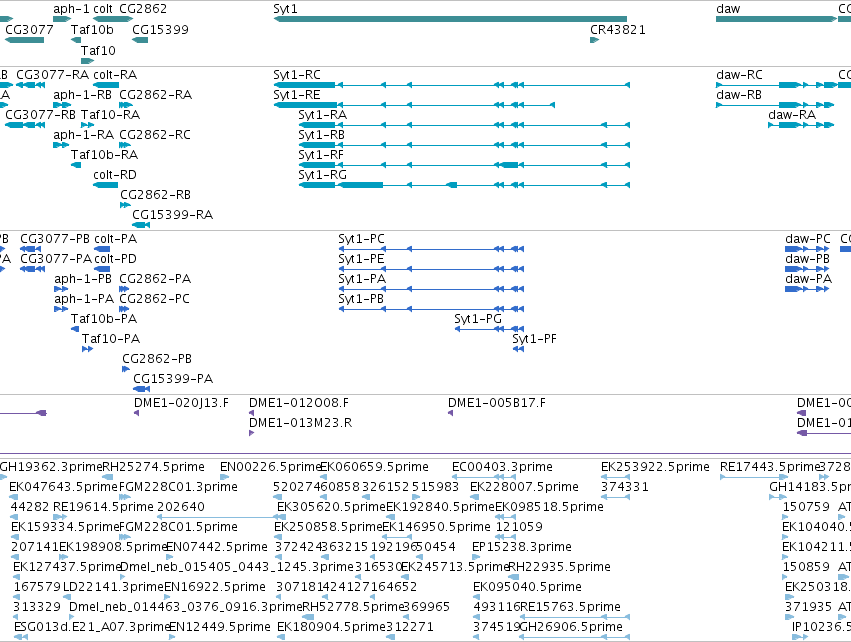851x642 pixels.
Task: Select the GH26906.5prime EST label
Action: pos(571,627)
